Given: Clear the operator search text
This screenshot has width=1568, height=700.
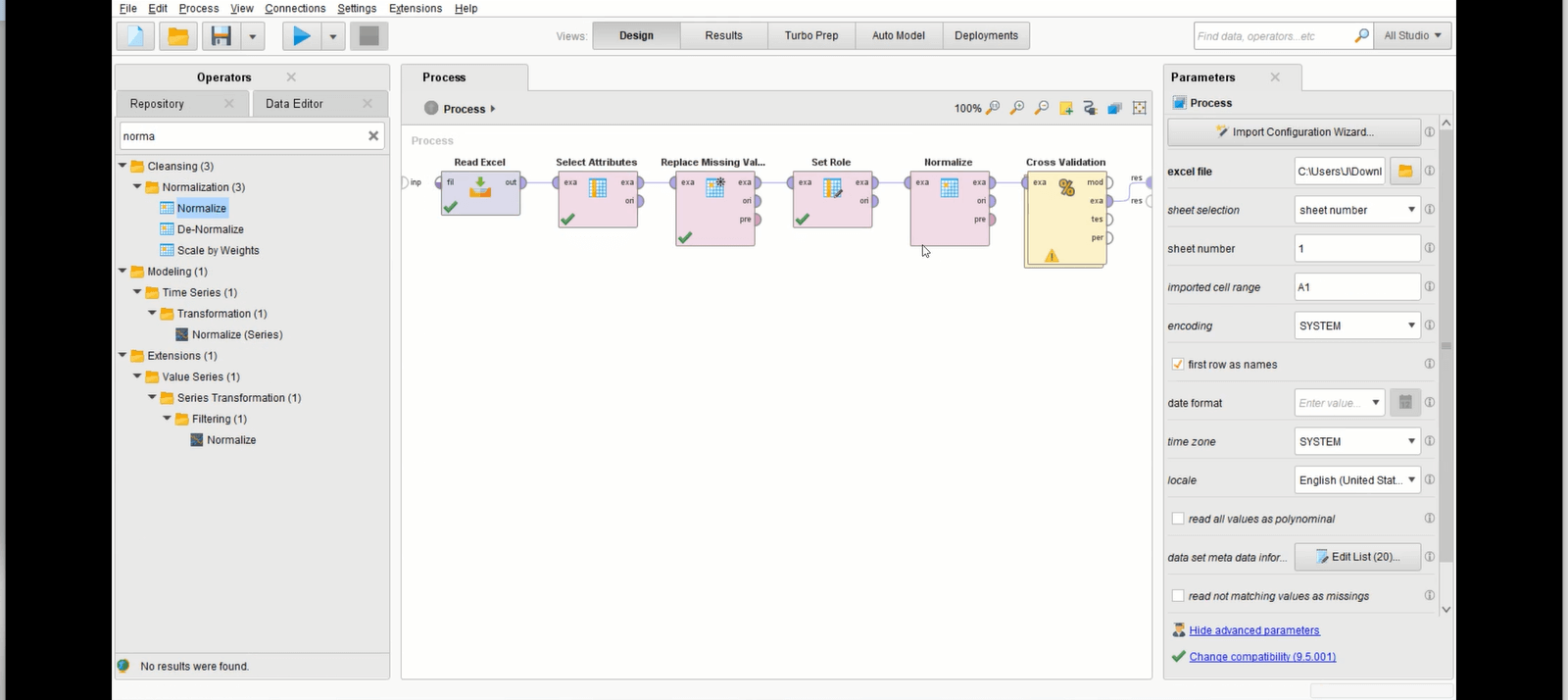Looking at the screenshot, I should click(x=373, y=136).
